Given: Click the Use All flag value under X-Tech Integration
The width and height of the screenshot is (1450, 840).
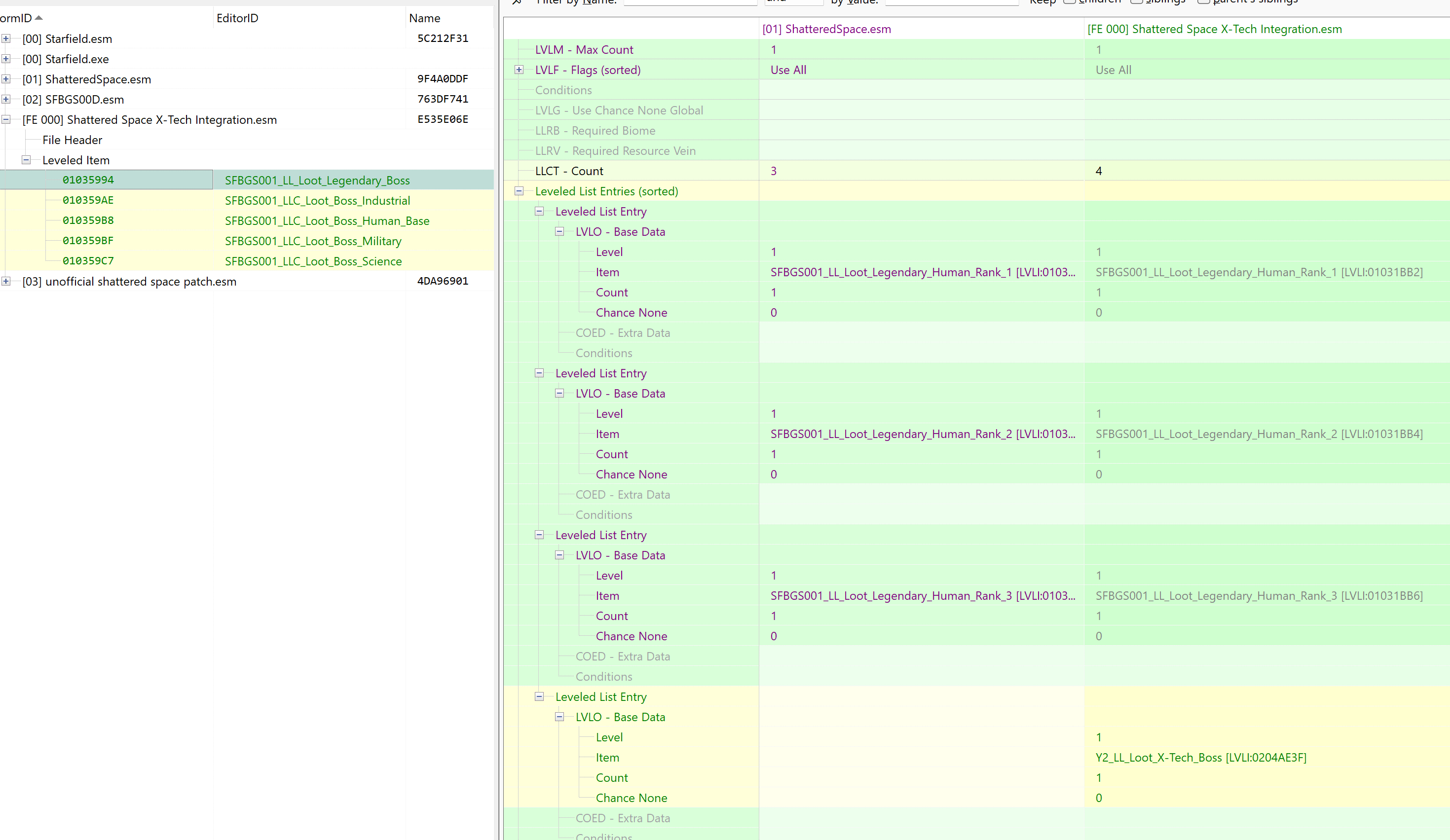Looking at the screenshot, I should (x=1114, y=70).
